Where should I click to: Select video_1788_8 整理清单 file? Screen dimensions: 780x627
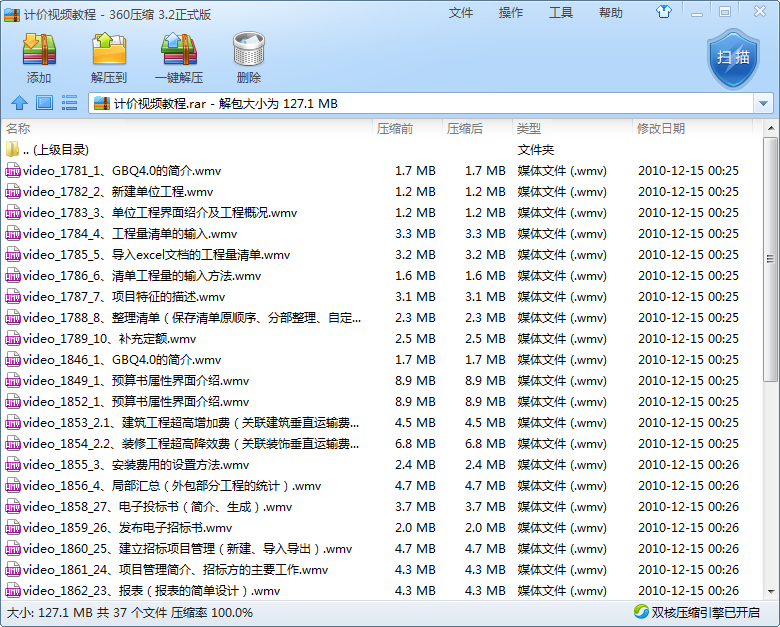pyautogui.click(x=381, y=317)
